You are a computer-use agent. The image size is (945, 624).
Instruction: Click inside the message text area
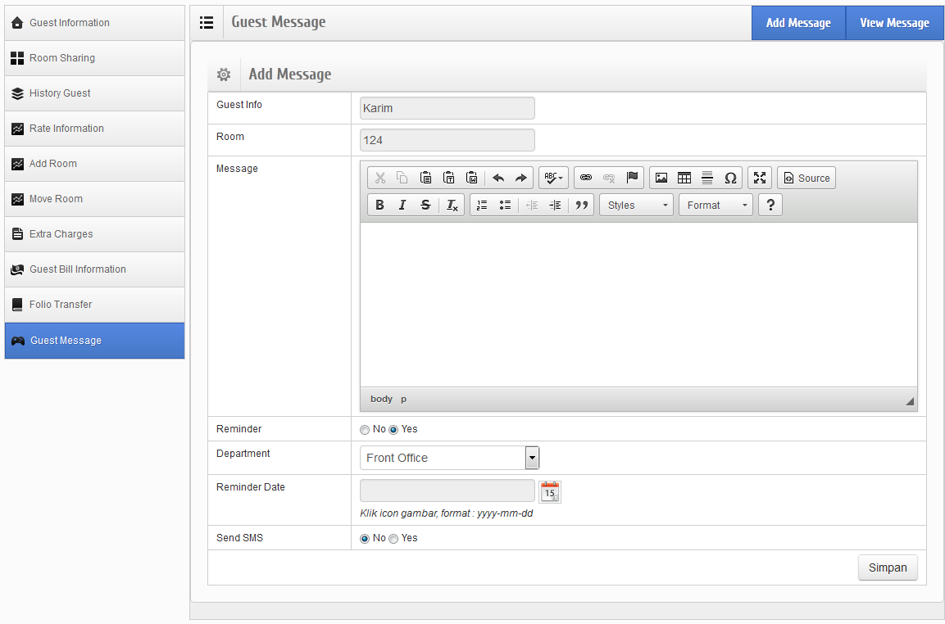tap(638, 304)
